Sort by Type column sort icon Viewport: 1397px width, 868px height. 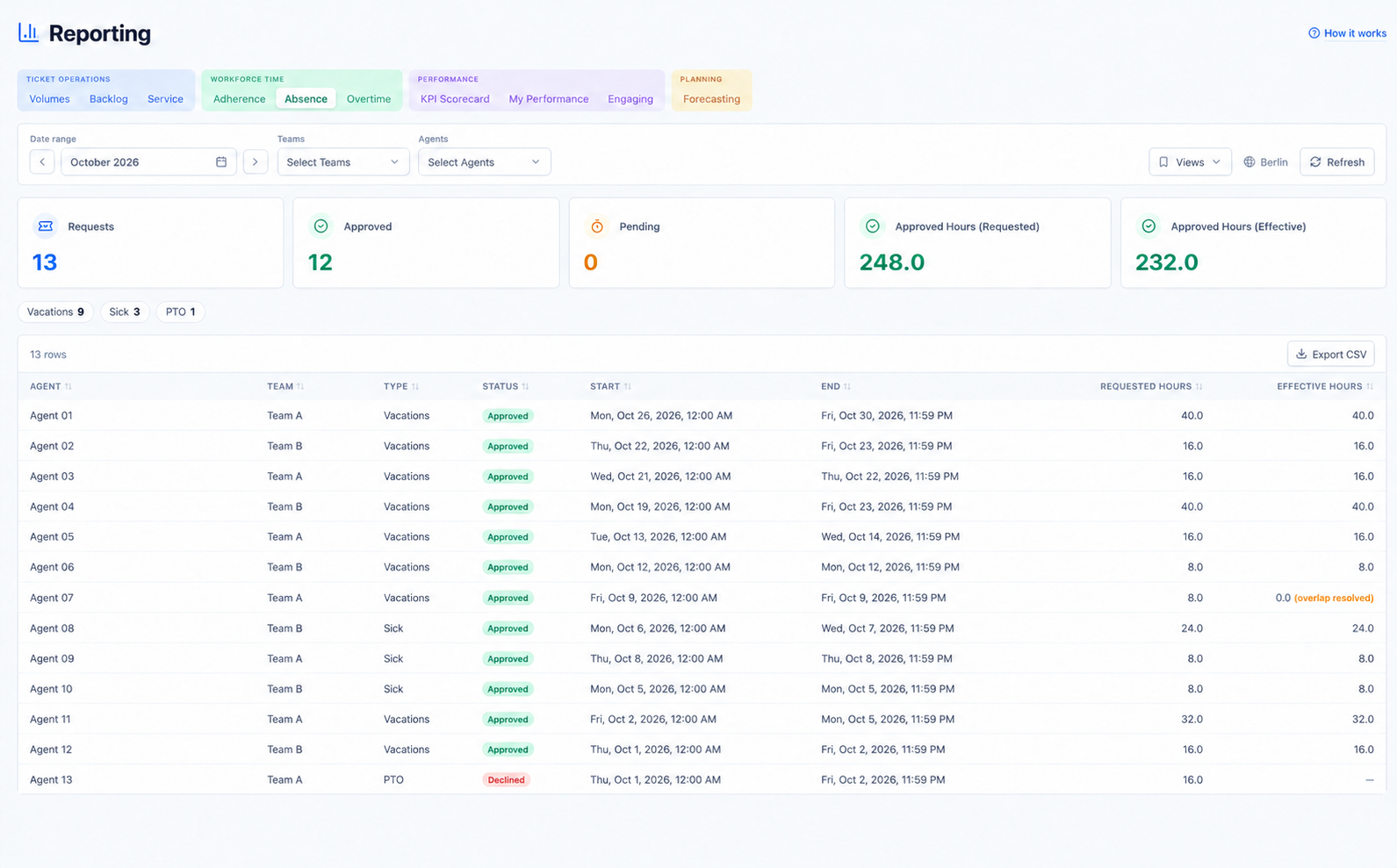(x=415, y=387)
